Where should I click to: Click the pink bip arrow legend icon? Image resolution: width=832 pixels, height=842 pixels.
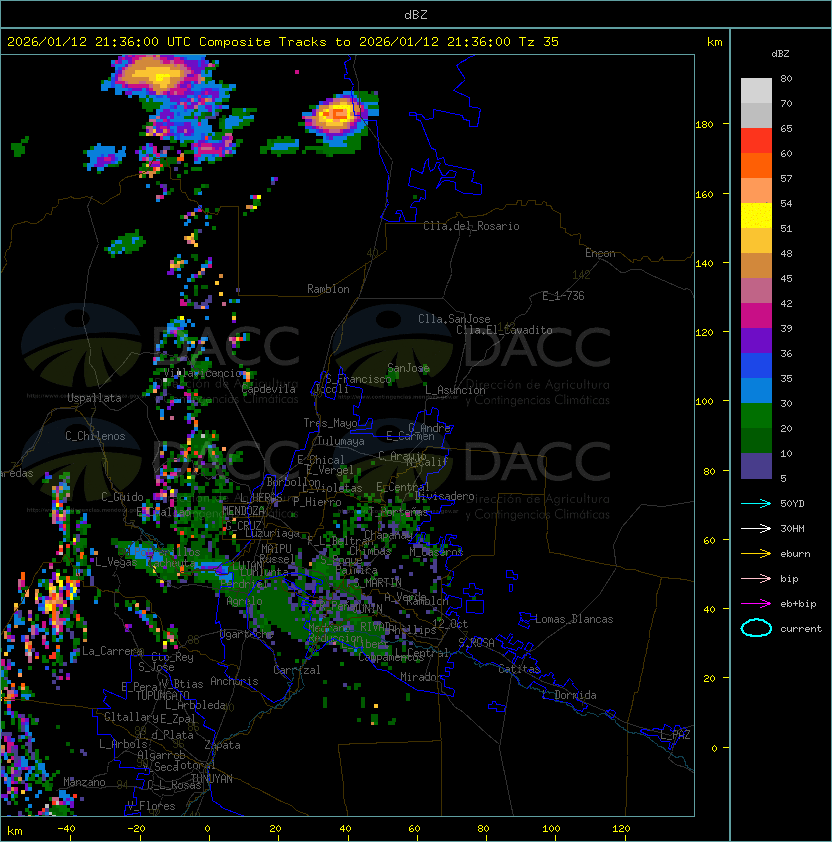tap(756, 578)
